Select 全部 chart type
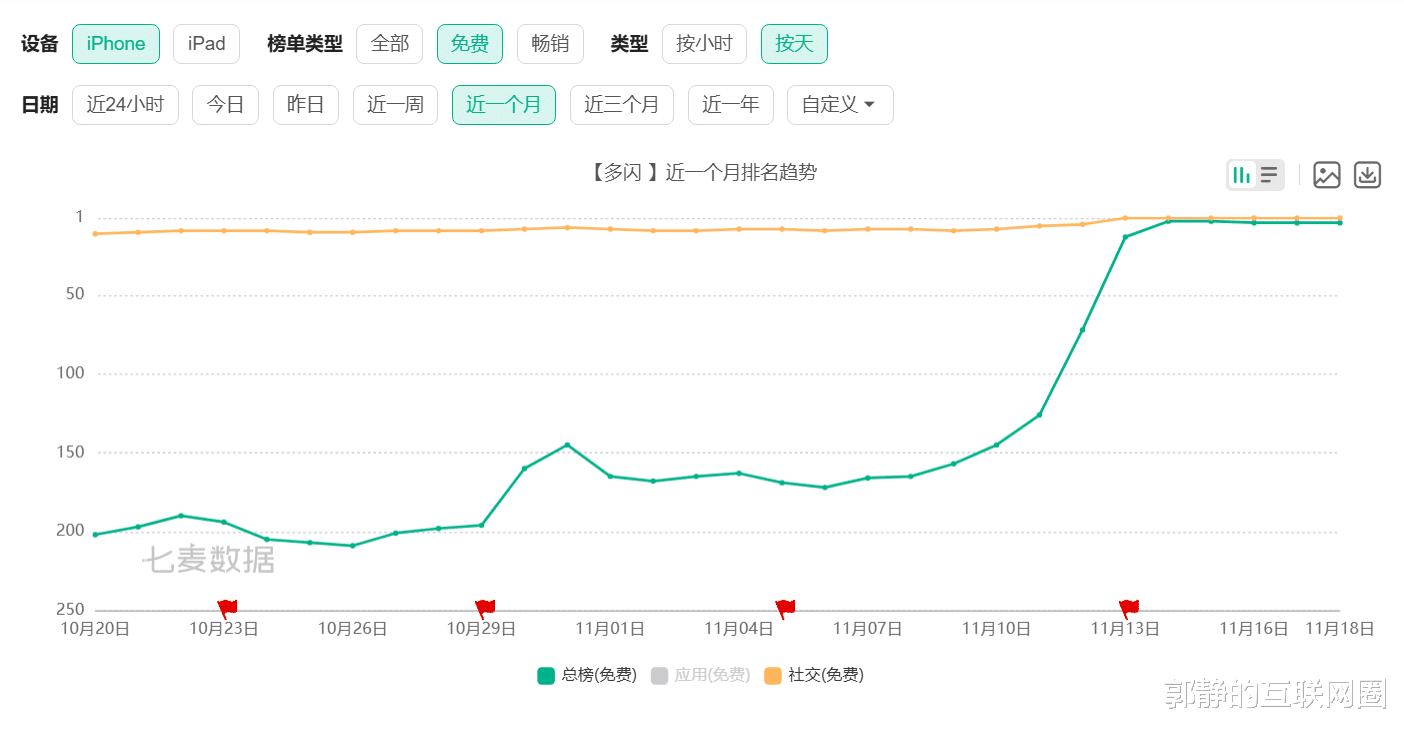This screenshot has height=730, width=1404. click(x=389, y=44)
